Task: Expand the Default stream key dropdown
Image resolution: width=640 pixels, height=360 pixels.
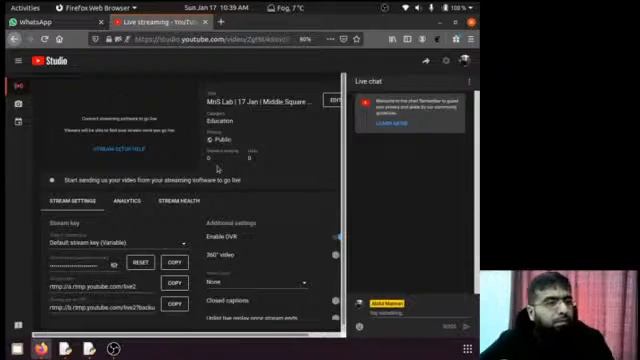Action: (118, 243)
